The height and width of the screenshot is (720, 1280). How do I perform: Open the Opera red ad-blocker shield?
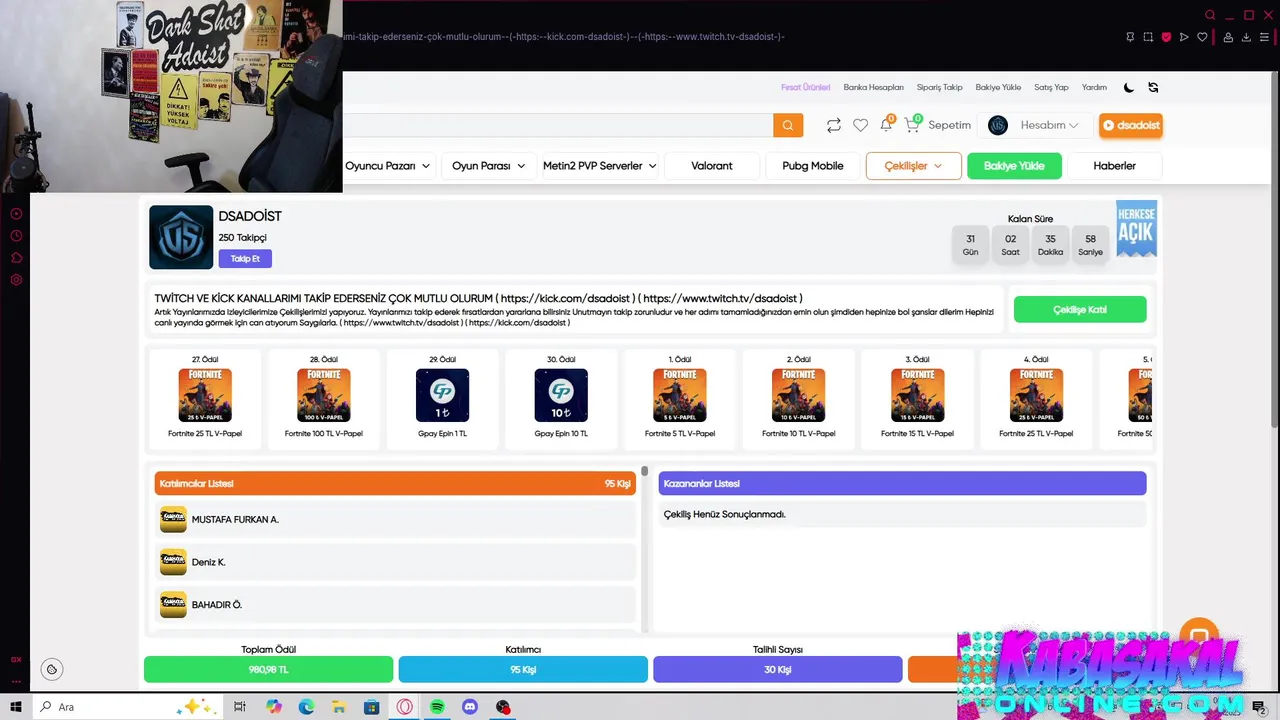[x=1166, y=37]
